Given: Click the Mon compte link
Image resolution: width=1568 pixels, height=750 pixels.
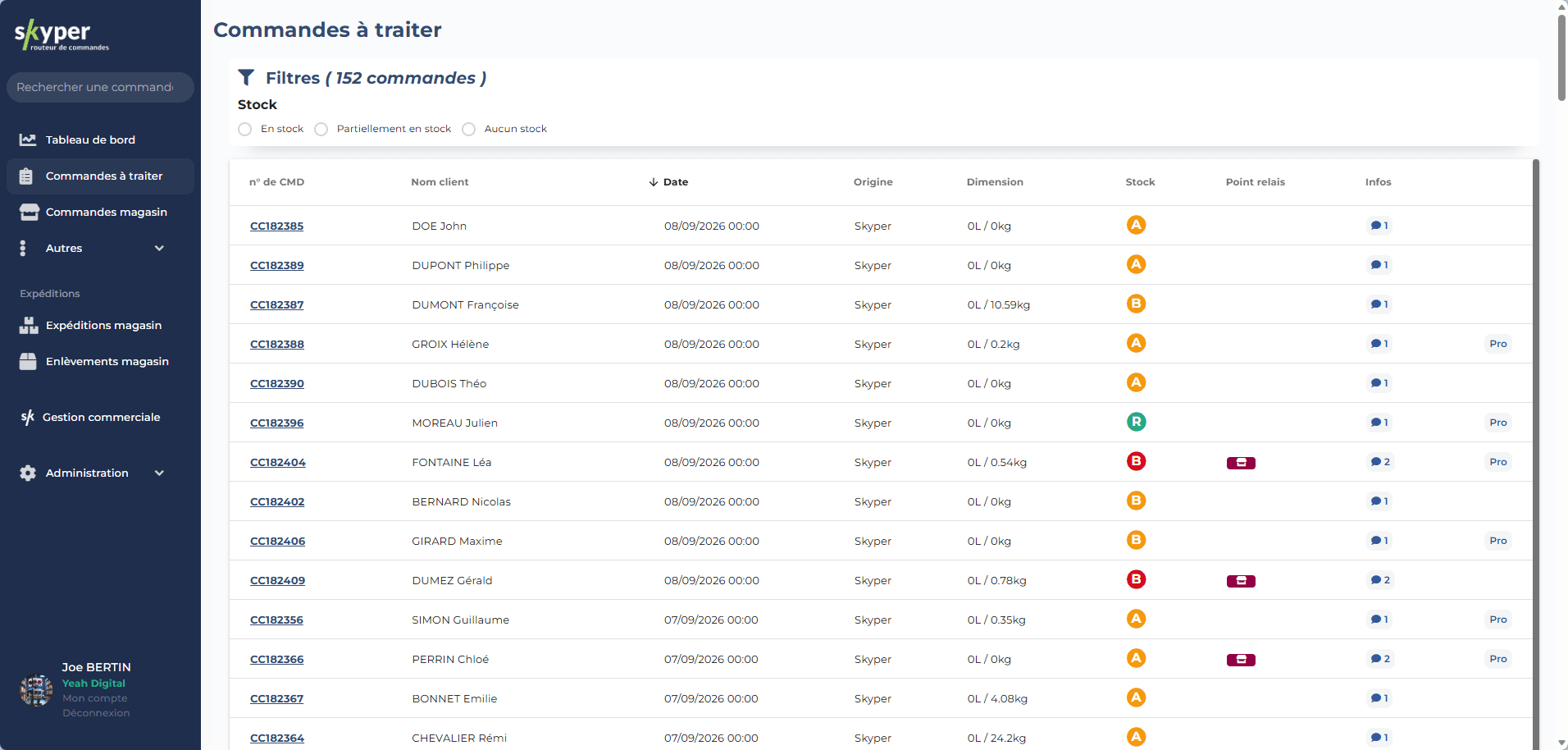Looking at the screenshot, I should click(x=94, y=698).
